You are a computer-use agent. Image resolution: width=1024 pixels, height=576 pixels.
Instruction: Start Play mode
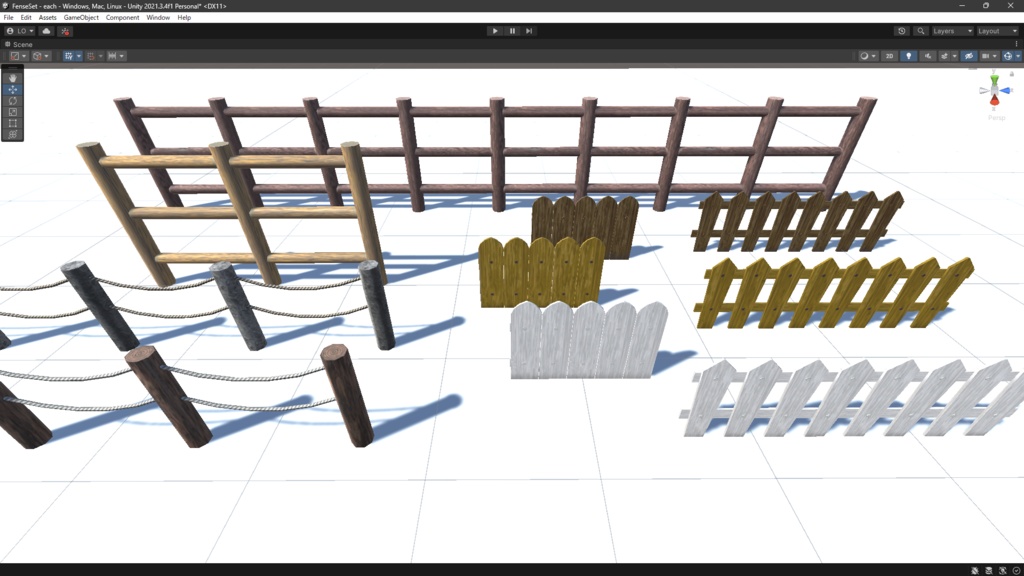(x=495, y=31)
